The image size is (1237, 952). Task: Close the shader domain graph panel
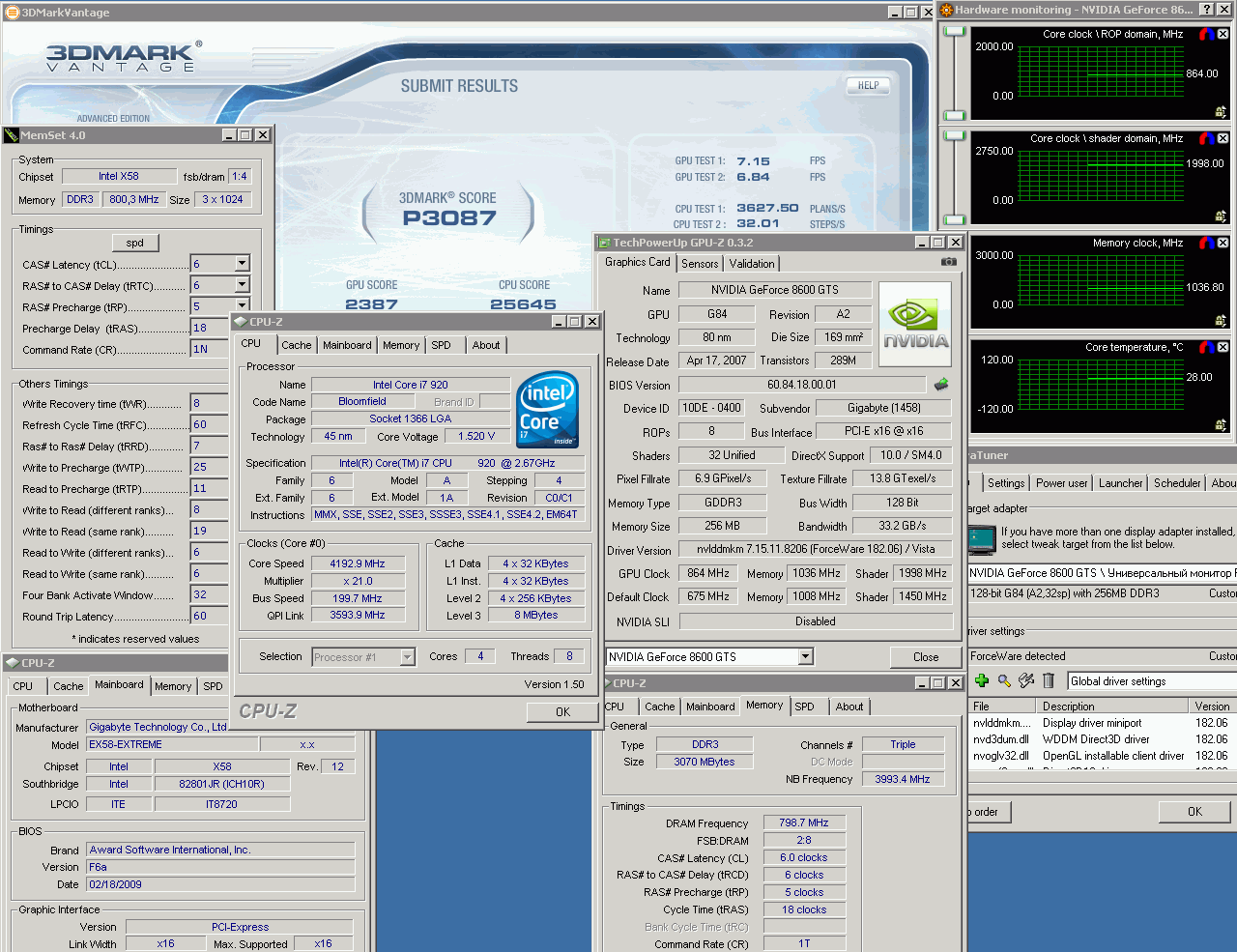[1223, 138]
